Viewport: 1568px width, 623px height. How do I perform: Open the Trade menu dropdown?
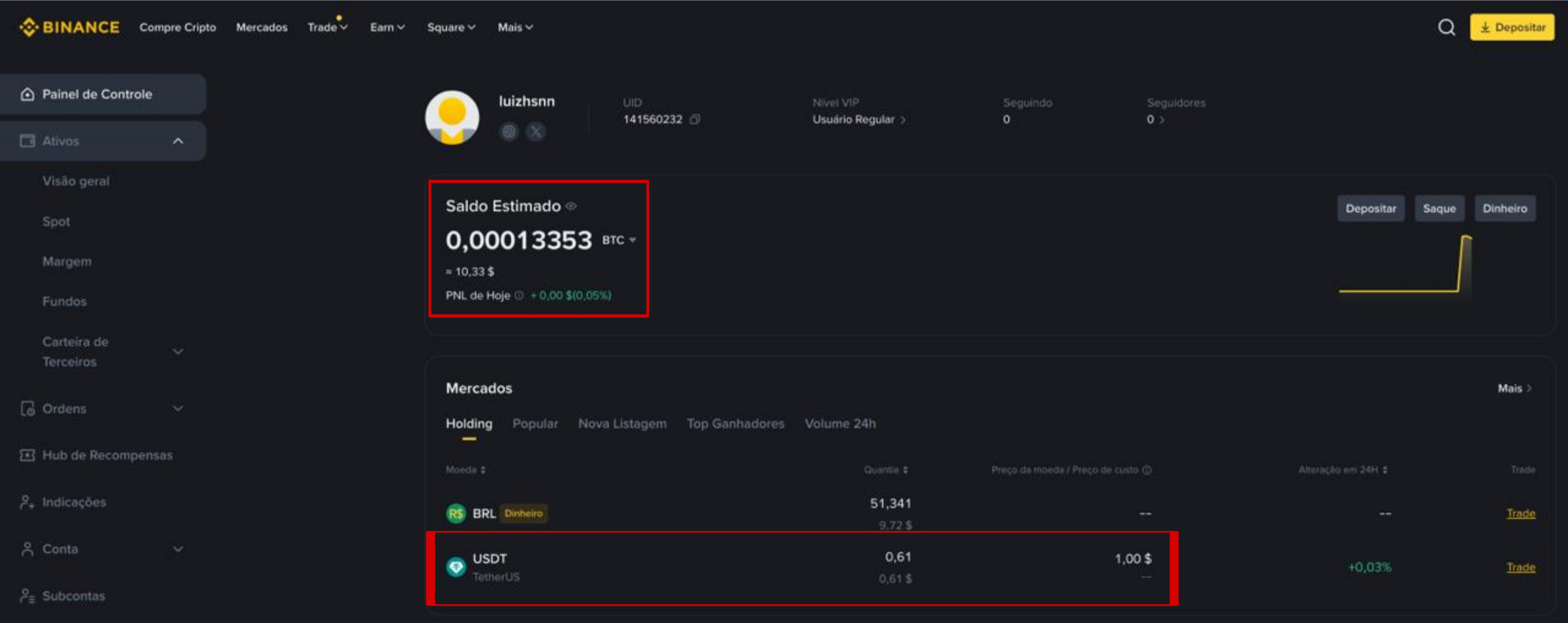pos(328,27)
